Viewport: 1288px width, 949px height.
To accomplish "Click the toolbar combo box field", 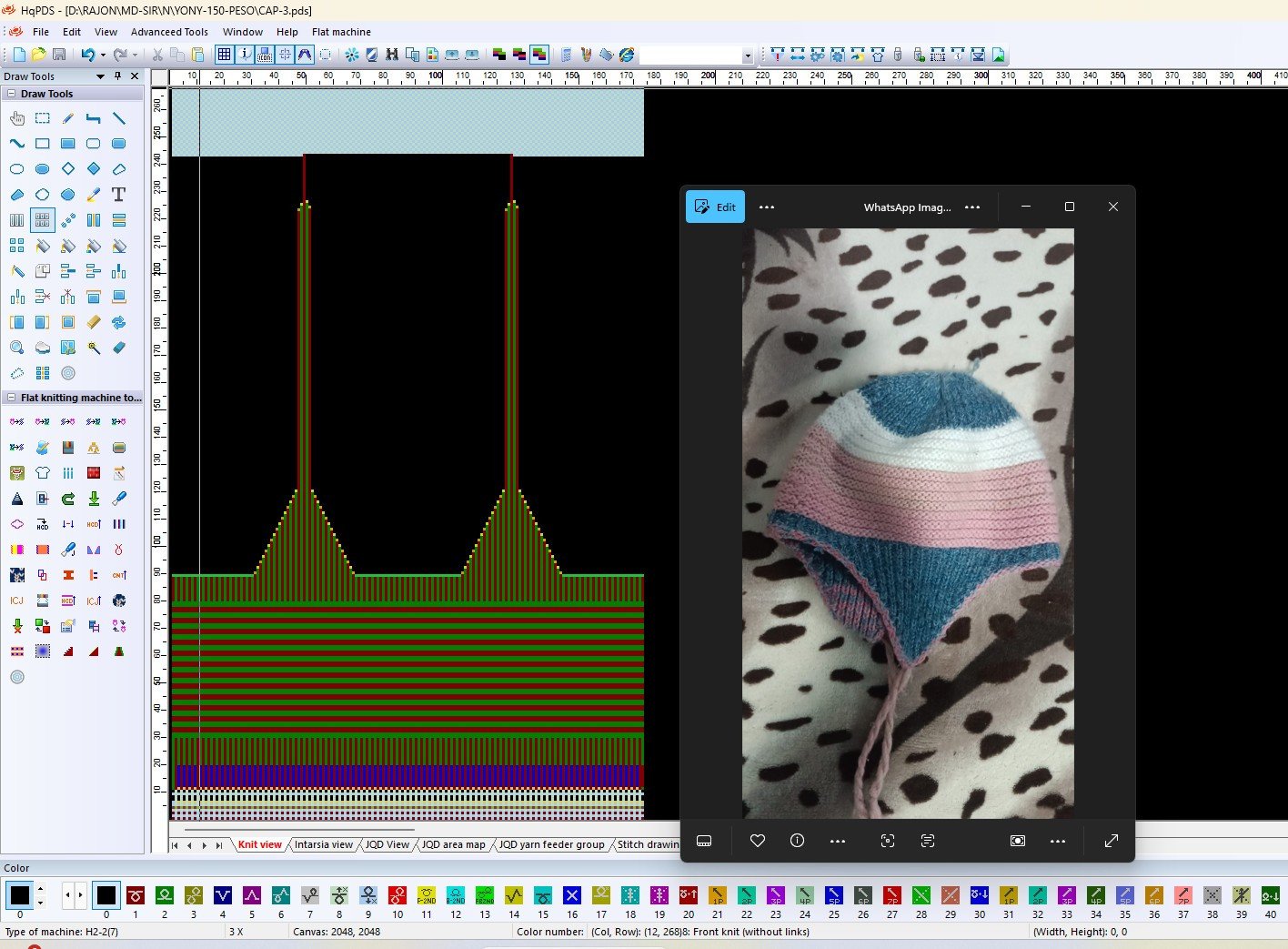I will [x=691, y=56].
